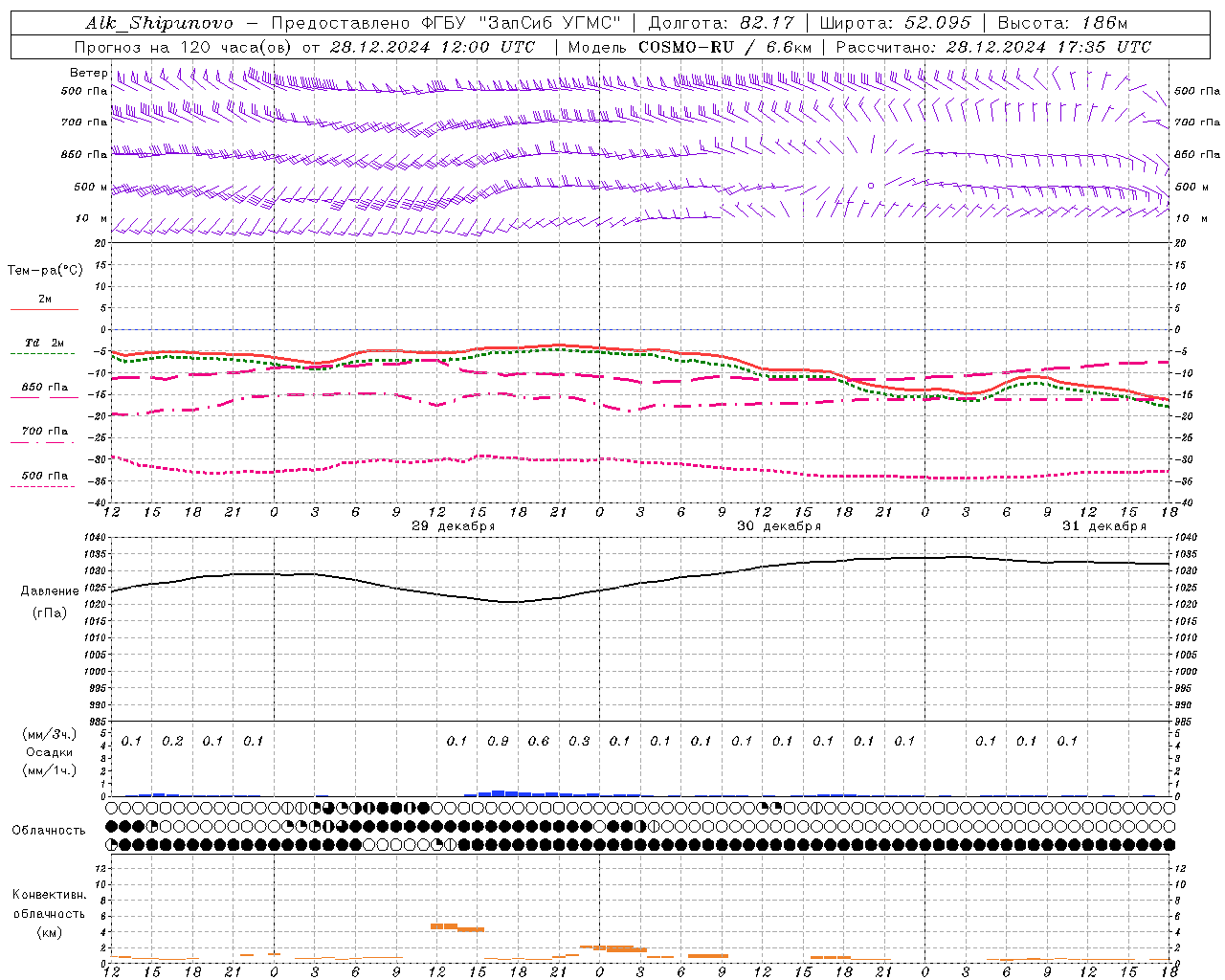Click the 0.3 precipitation amount value

click(579, 741)
